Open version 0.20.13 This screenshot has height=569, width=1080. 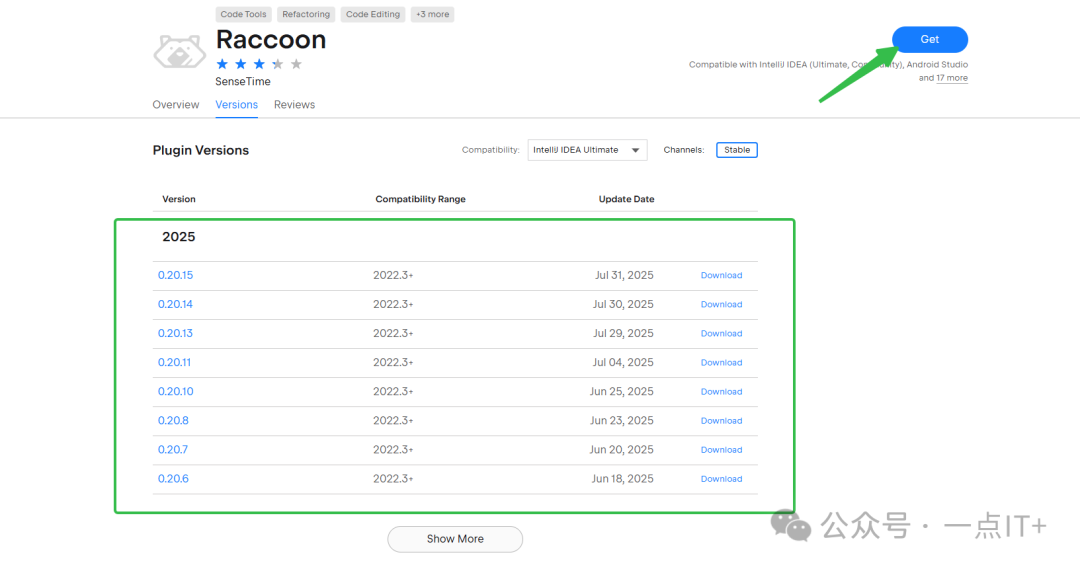point(175,333)
